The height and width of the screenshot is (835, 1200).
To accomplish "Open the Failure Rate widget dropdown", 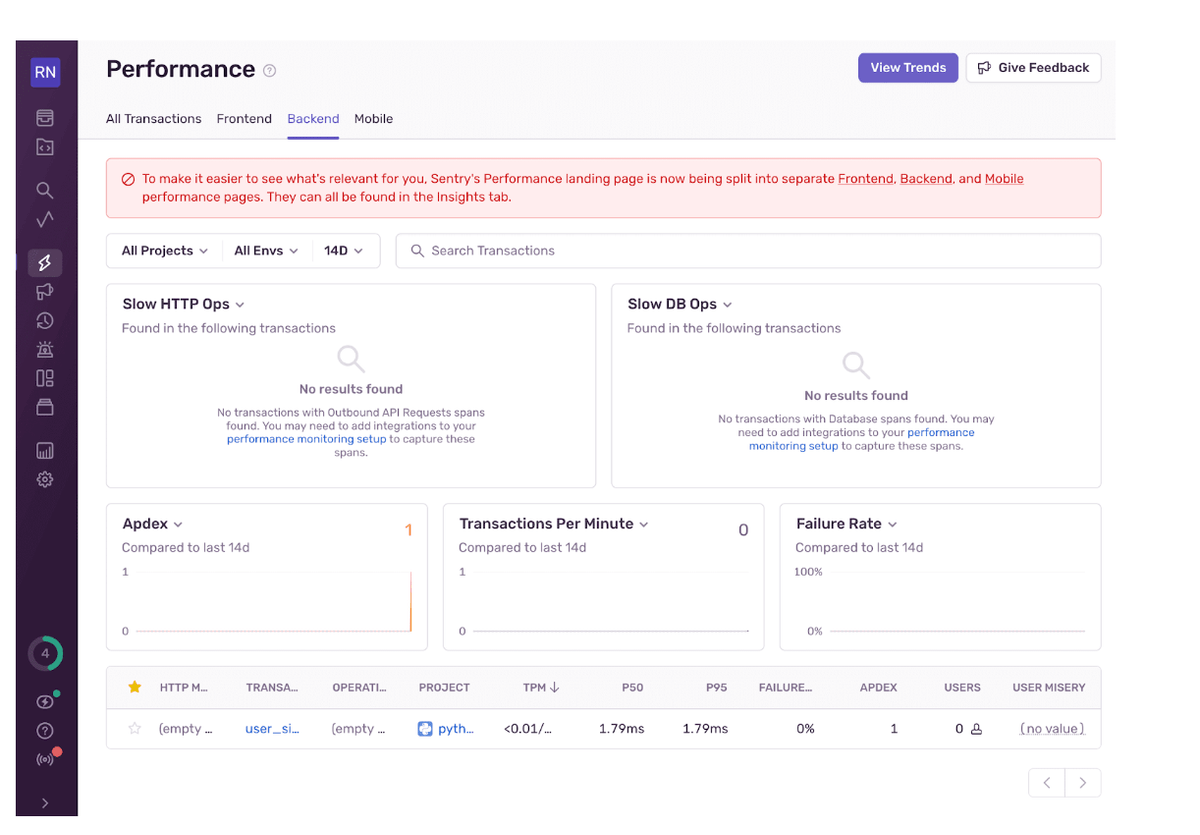I will point(847,524).
